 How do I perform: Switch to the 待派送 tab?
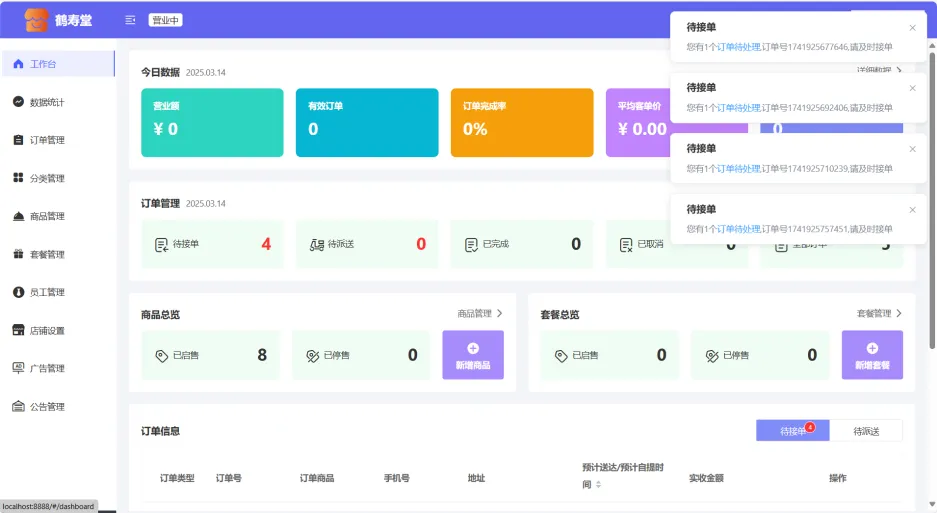point(866,431)
